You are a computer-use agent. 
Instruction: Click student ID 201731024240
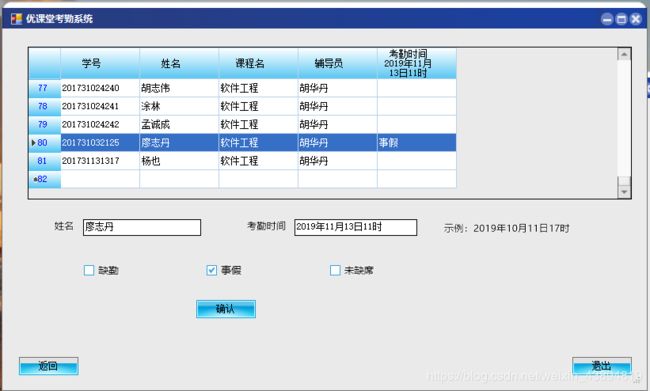pyautogui.click(x=100, y=88)
